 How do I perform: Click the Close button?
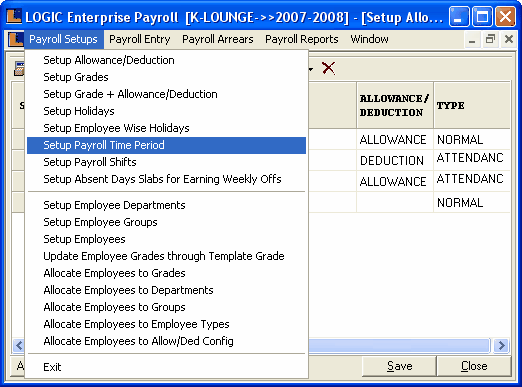click(474, 366)
